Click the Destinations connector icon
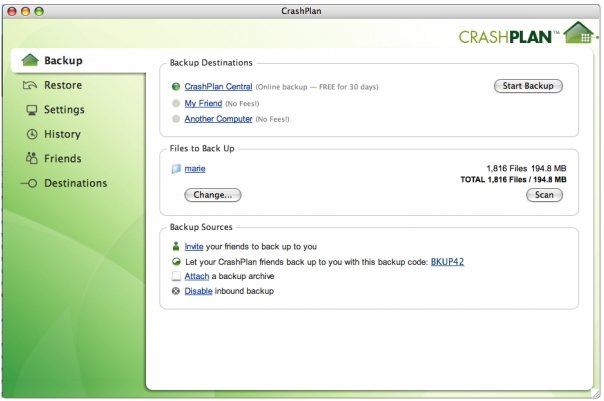 29,183
